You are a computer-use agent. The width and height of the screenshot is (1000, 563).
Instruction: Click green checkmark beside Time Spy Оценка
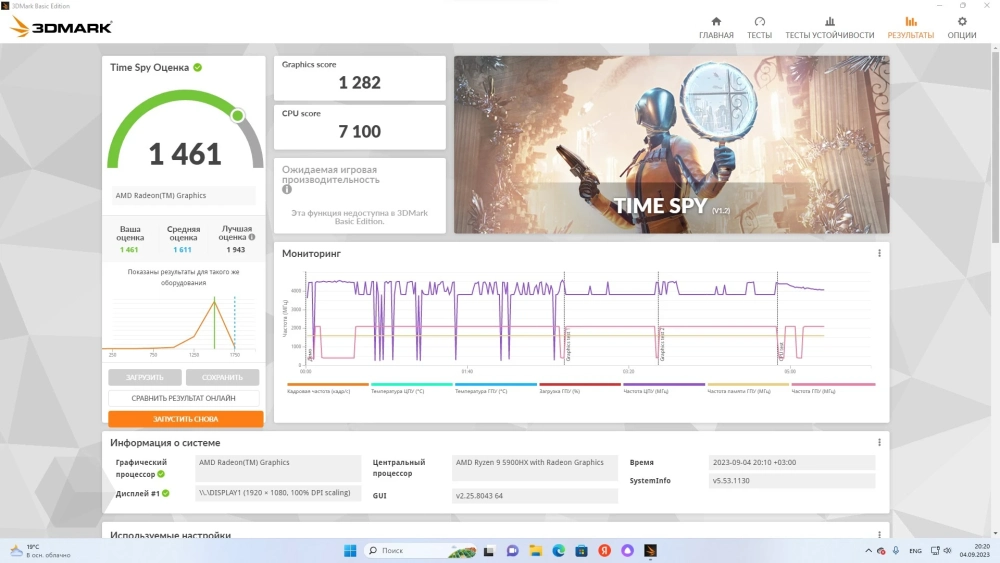[198, 67]
